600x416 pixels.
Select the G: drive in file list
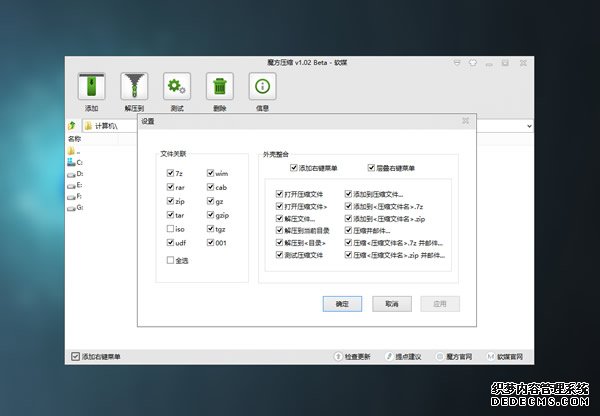[x=75, y=208]
